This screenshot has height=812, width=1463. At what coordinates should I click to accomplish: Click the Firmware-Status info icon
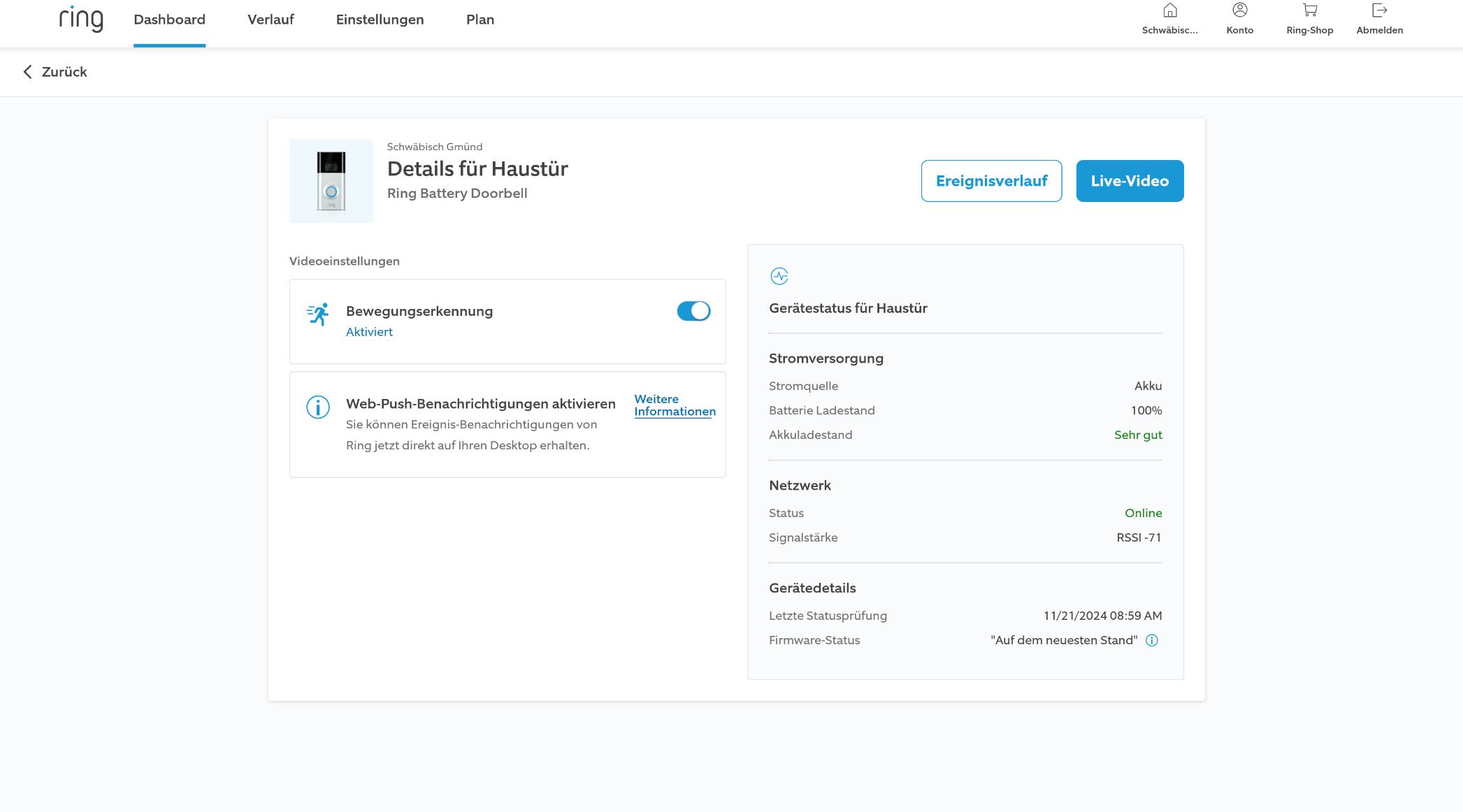pos(1151,640)
